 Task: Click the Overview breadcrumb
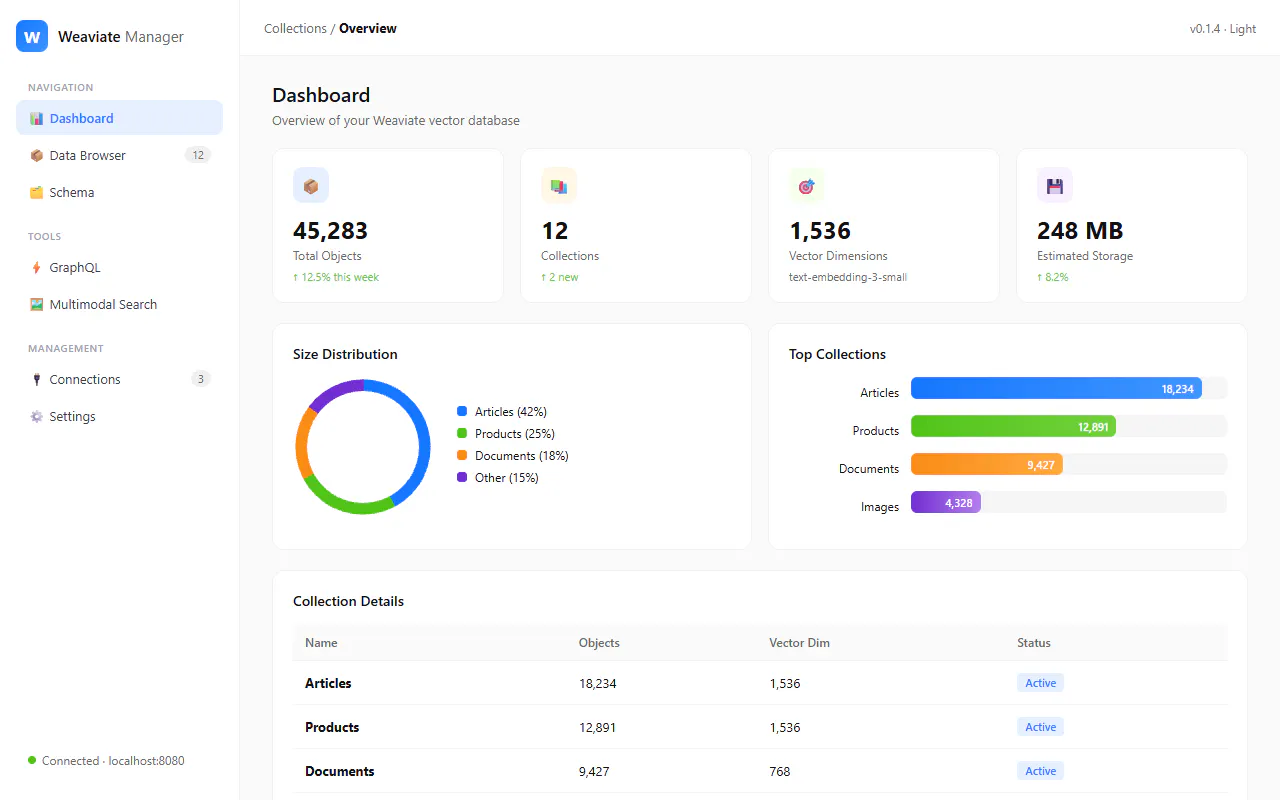tap(368, 28)
